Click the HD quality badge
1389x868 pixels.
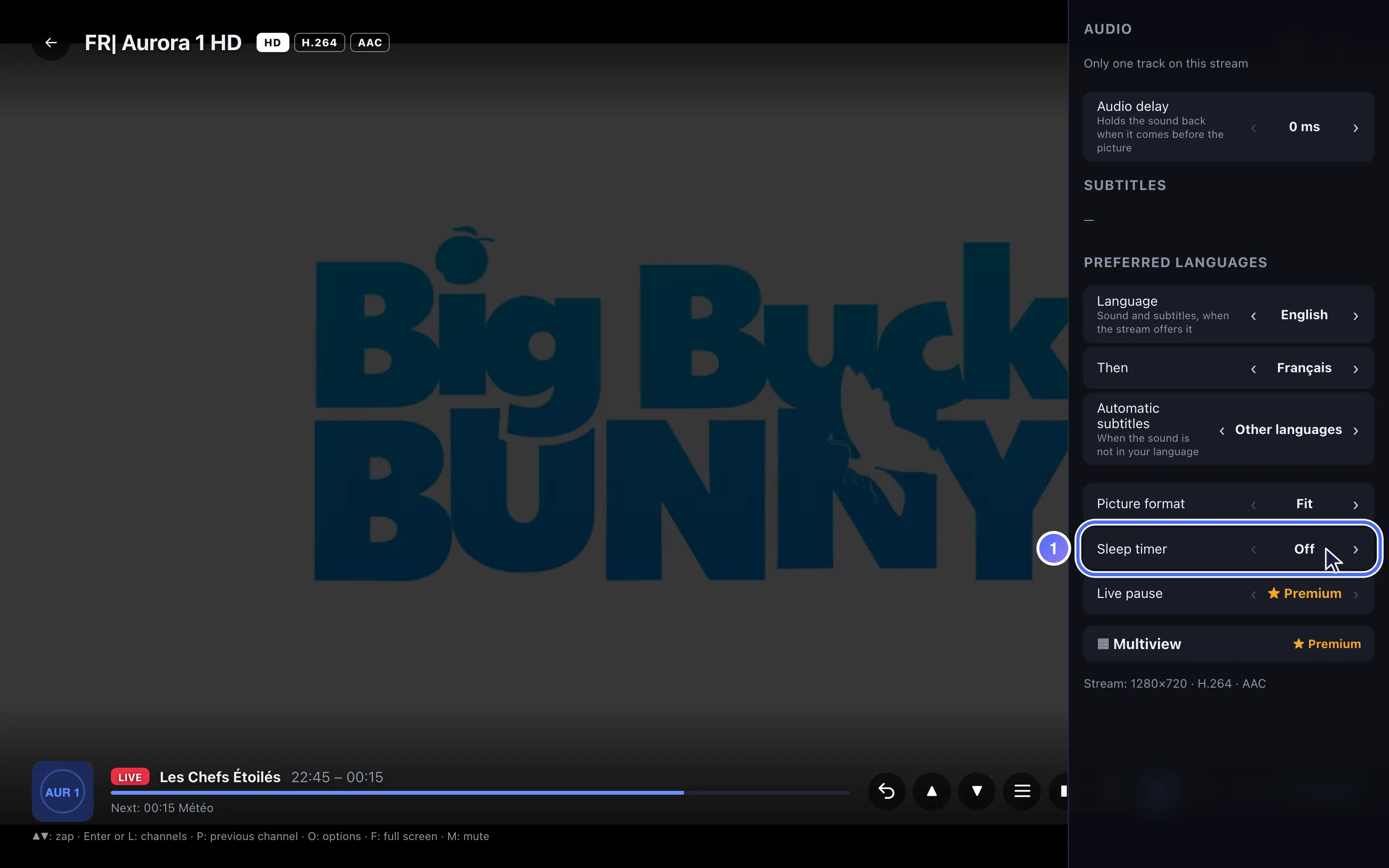pos(272,42)
